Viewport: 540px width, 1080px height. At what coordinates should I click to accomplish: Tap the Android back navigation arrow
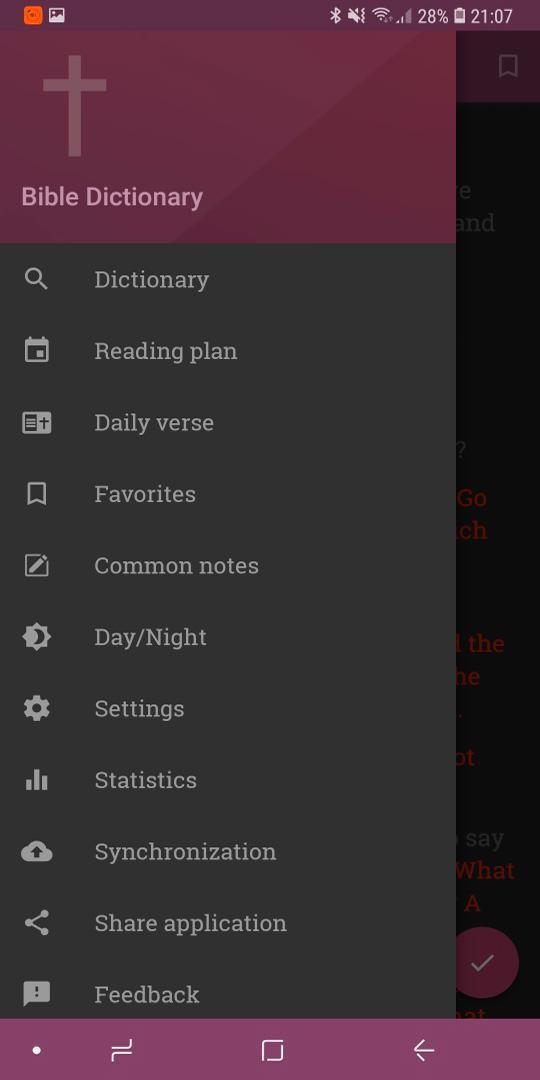pyautogui.click(x=424, y=1050)
